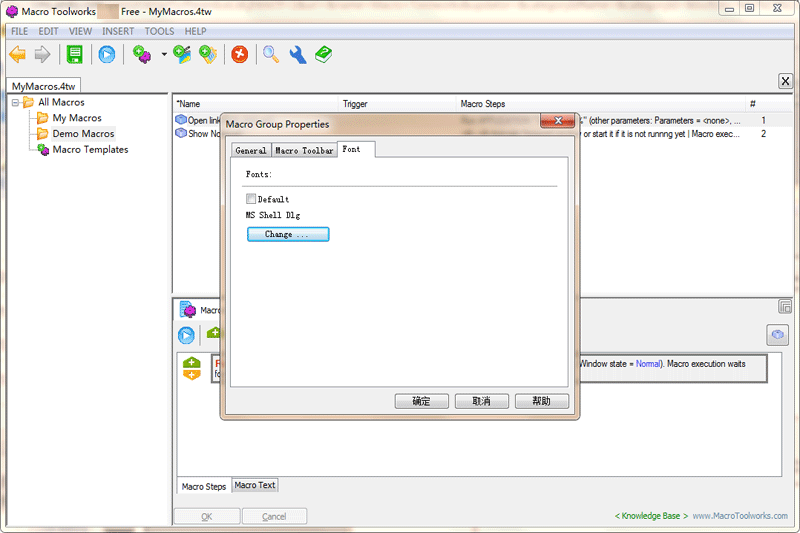Confirm dialog with 确定 button
The width and height of the screenshot is (800, 533).
[421, 401]
